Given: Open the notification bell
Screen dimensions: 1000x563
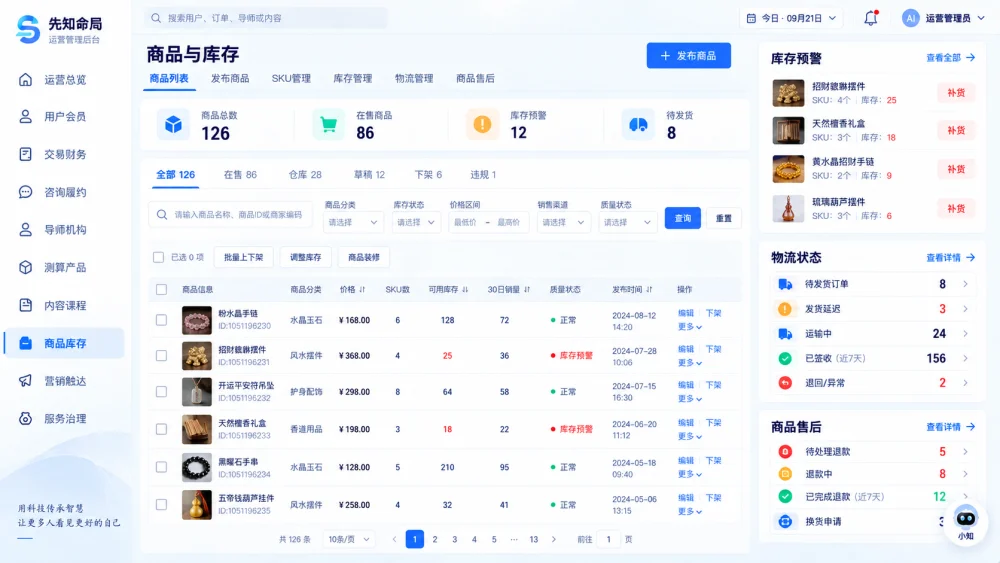Looking at the screenshot, I should [871, 18].
